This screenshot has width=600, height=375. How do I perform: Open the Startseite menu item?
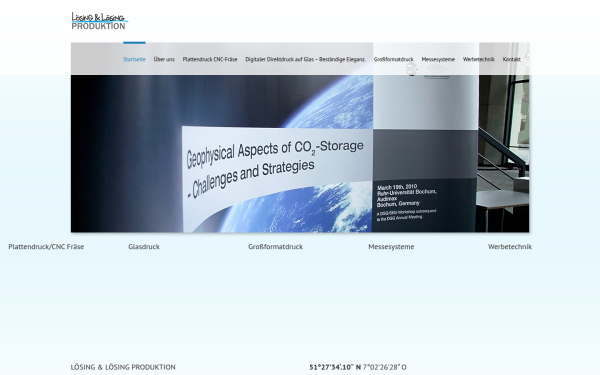tap(134, 59)
